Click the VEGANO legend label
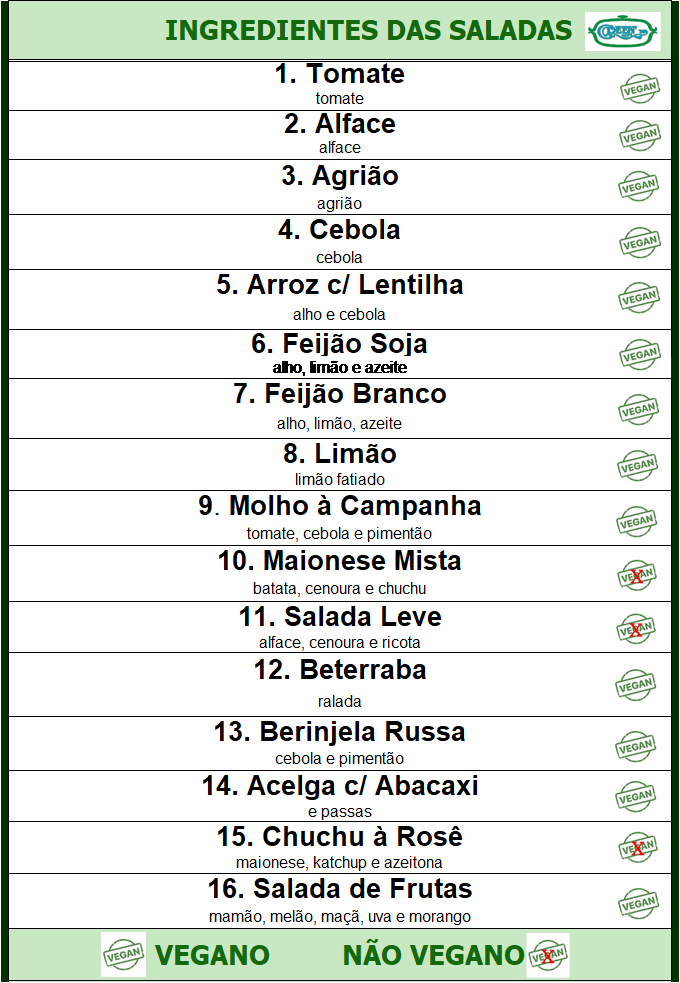Image resolution: width=680 pixels, height=983 pixels. coord(213,955)
